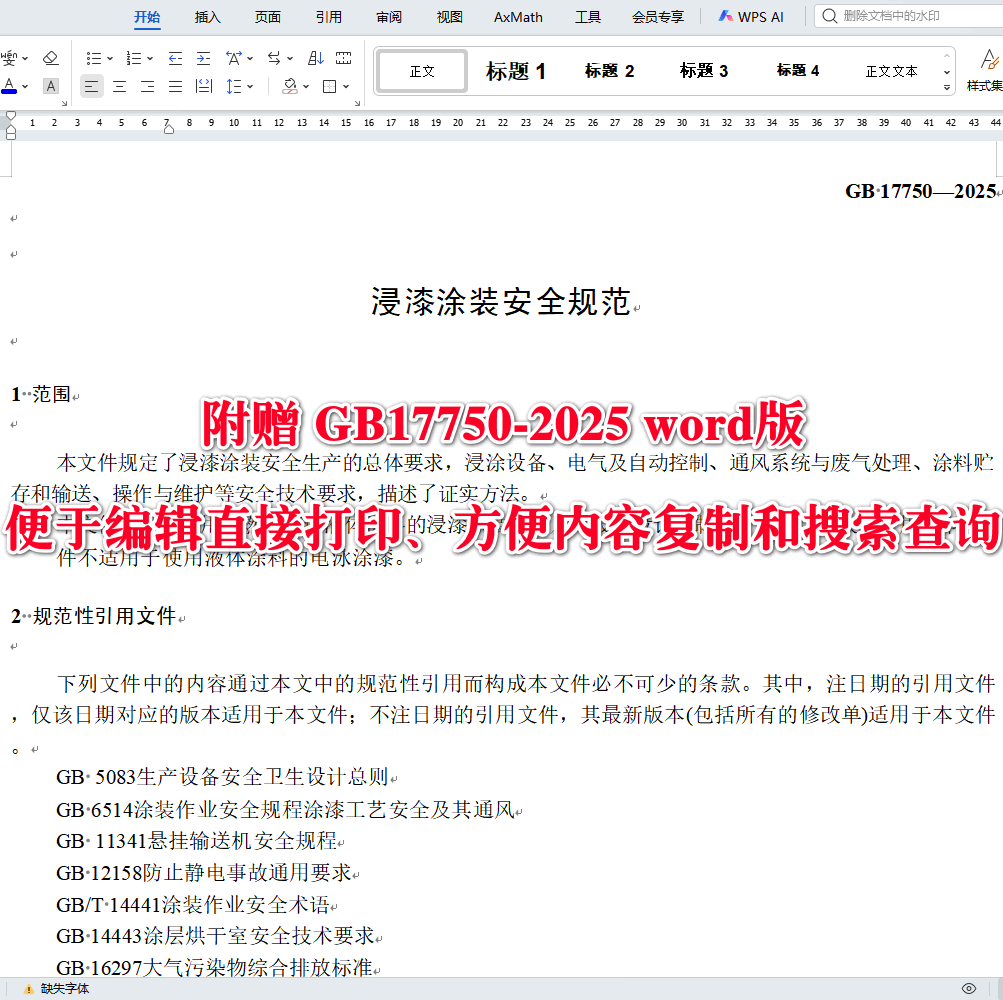This screenshot has width=1003, height=1000.
Task: Select the bullet list icon
Action: [x=93, y=58]
